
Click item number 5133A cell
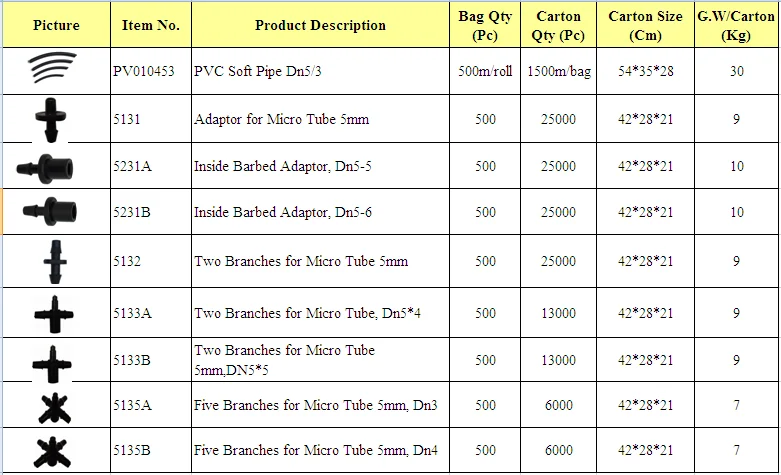tap(132, 313)
